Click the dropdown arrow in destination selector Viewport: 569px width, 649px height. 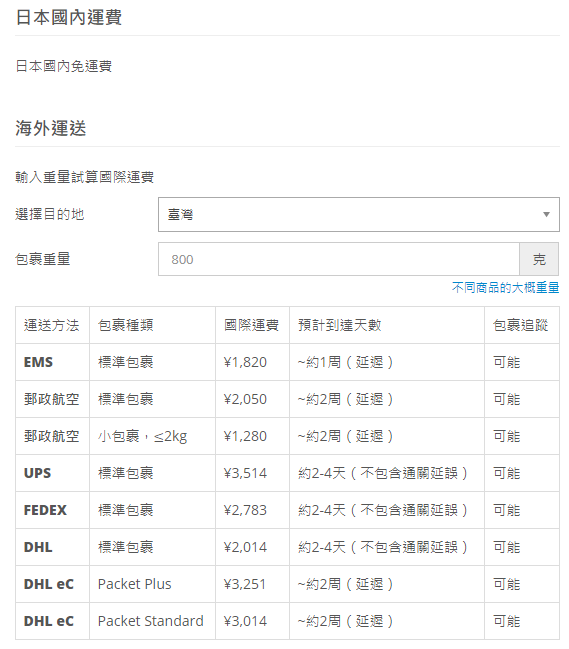click(x=546, y=214)
